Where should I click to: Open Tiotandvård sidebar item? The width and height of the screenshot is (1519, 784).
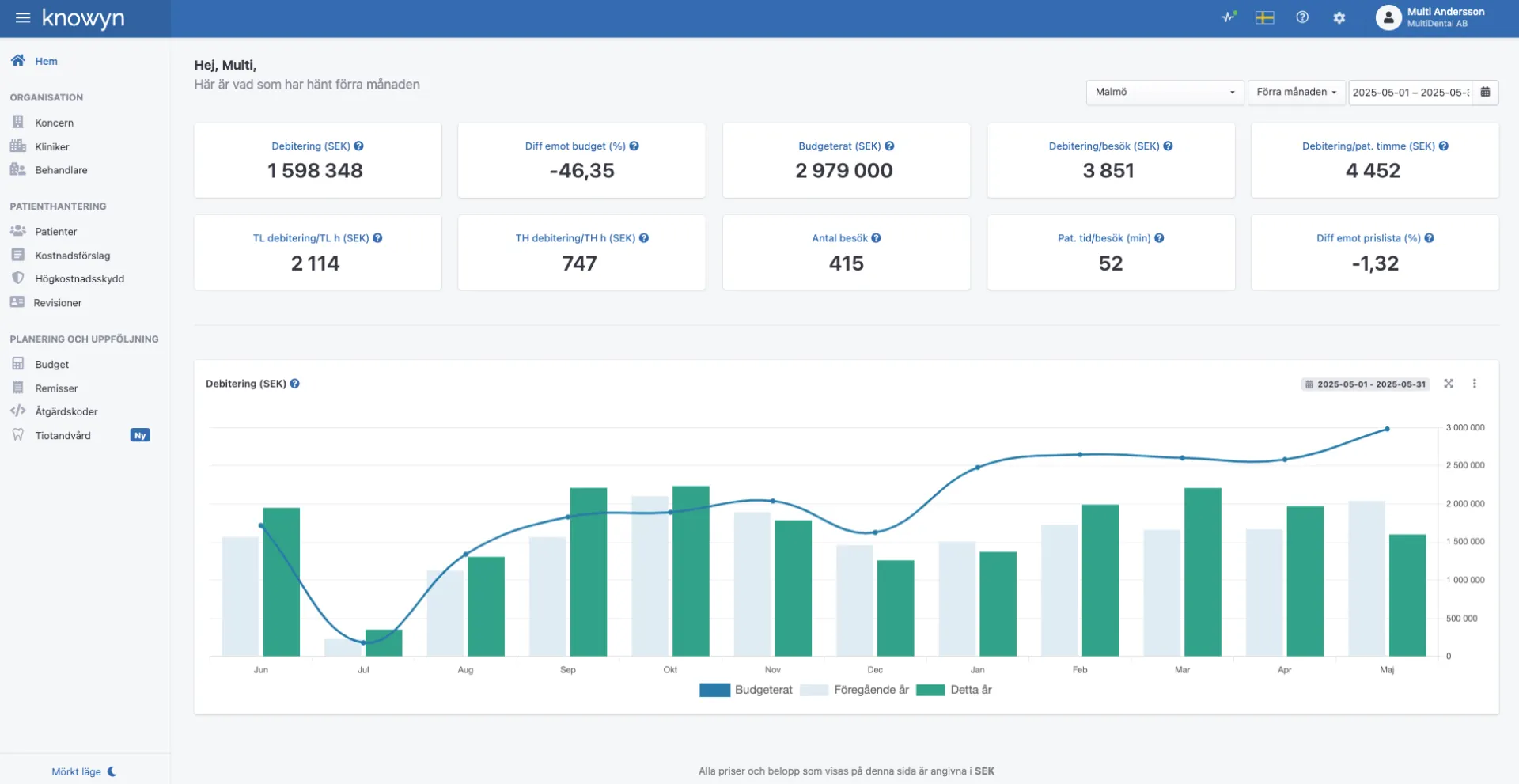point(63,436)
